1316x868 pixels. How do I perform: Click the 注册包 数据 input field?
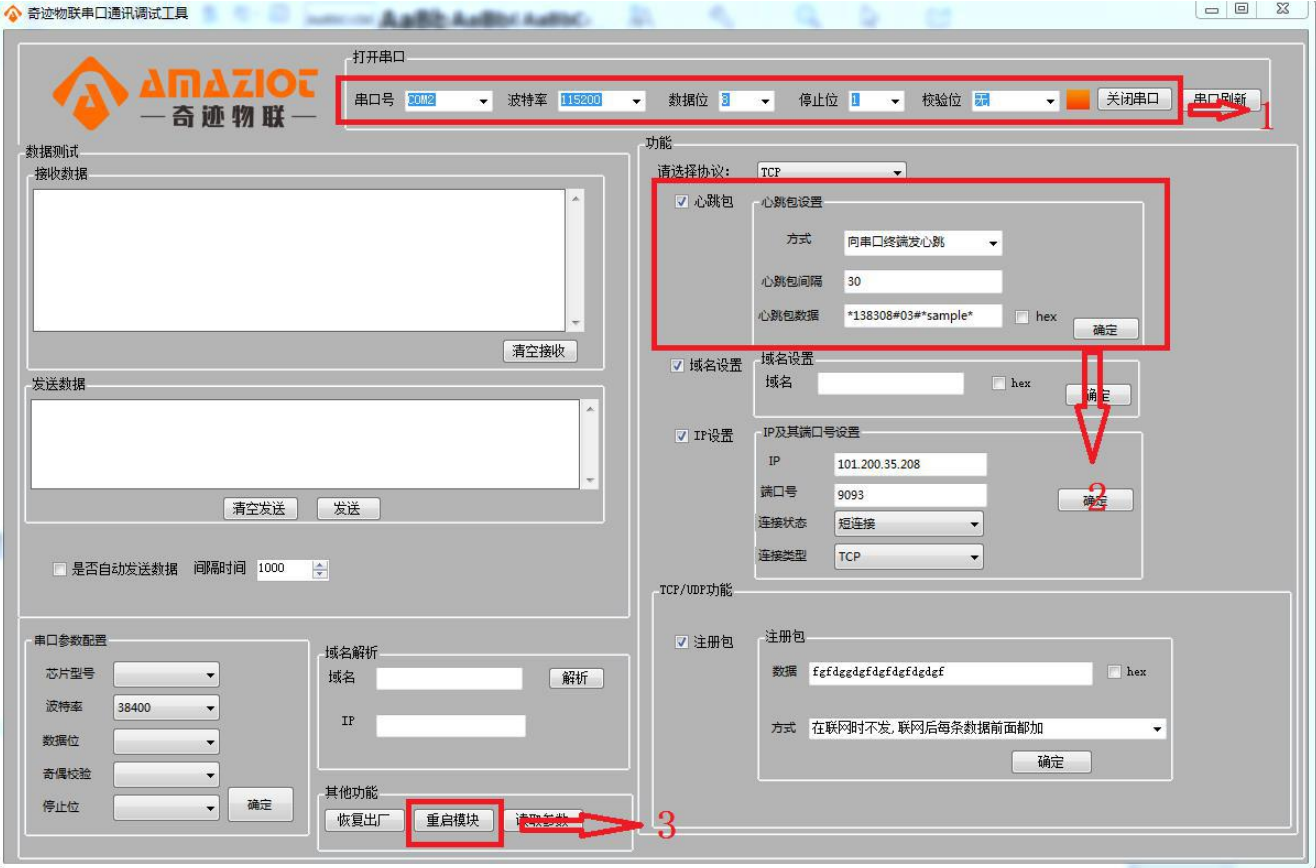coord(951,673)
